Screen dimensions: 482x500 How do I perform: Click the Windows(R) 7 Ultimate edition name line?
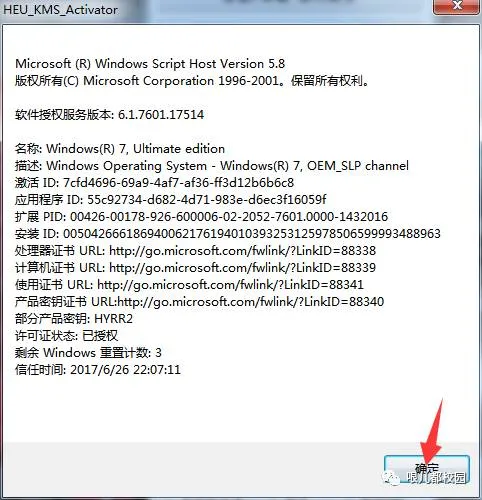(x=120, y=149)
